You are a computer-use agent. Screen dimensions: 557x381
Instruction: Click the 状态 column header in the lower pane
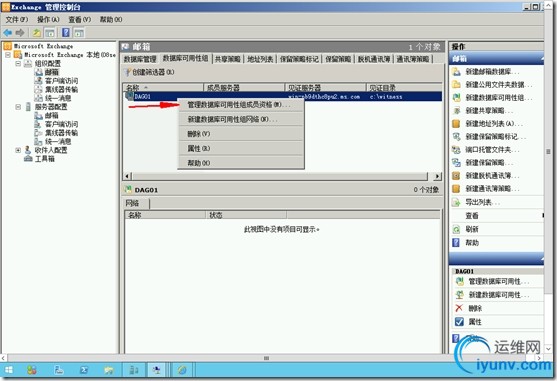pos(246,215)
